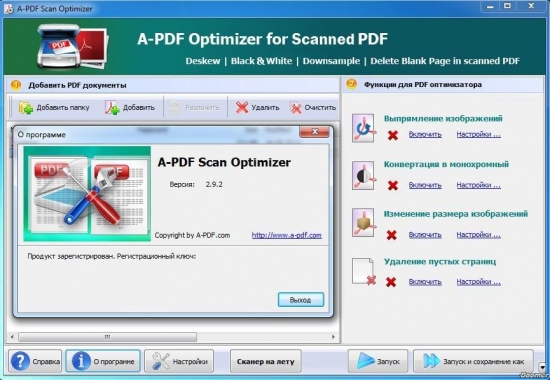The image size is (550, 380).
Task: Select the Удаление пустых страниц page icon
Action: click(x=364, y=271)
